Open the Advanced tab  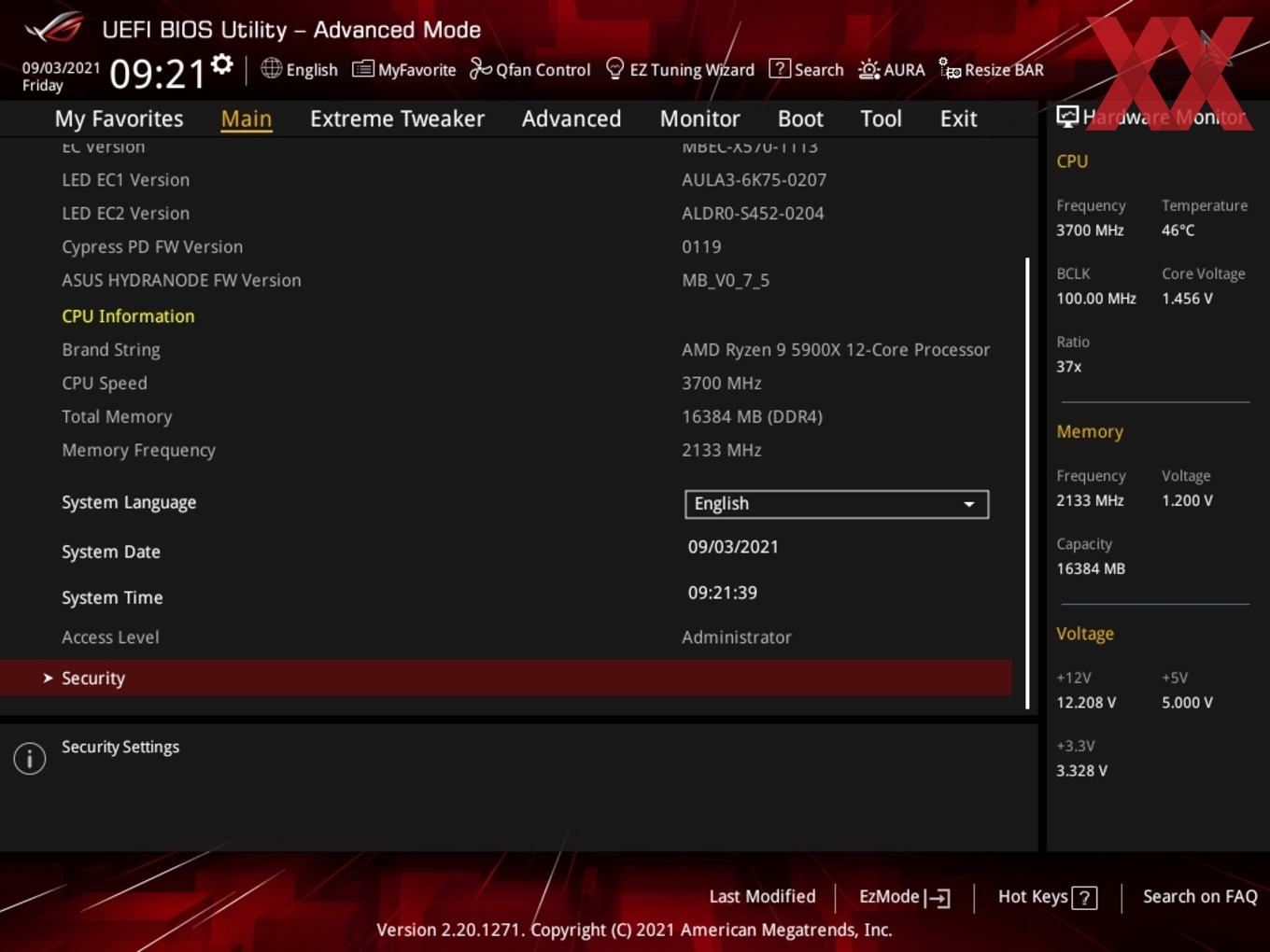click(x=571, y=119)
